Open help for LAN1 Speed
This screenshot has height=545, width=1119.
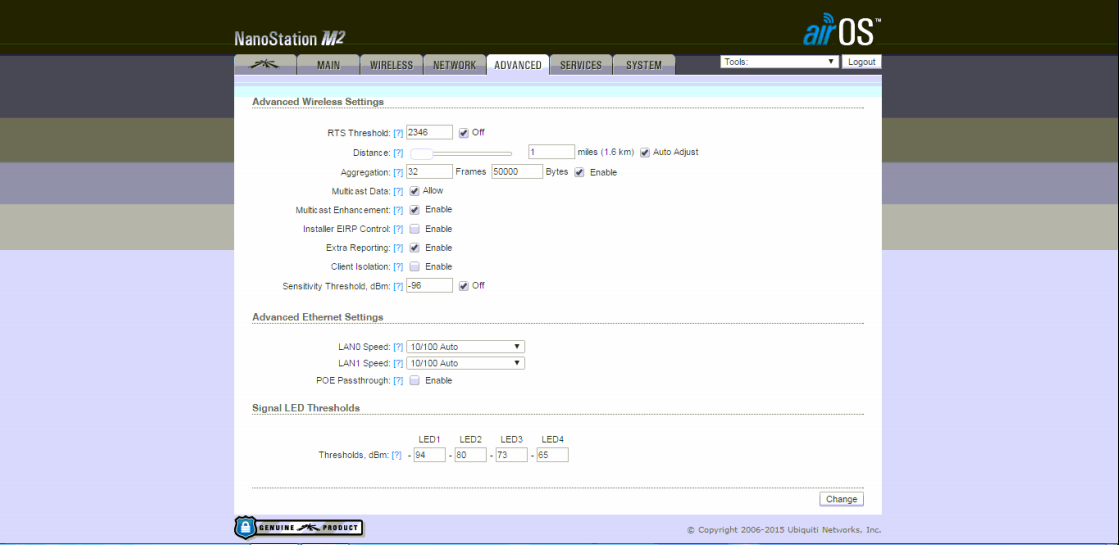[398, 364]
